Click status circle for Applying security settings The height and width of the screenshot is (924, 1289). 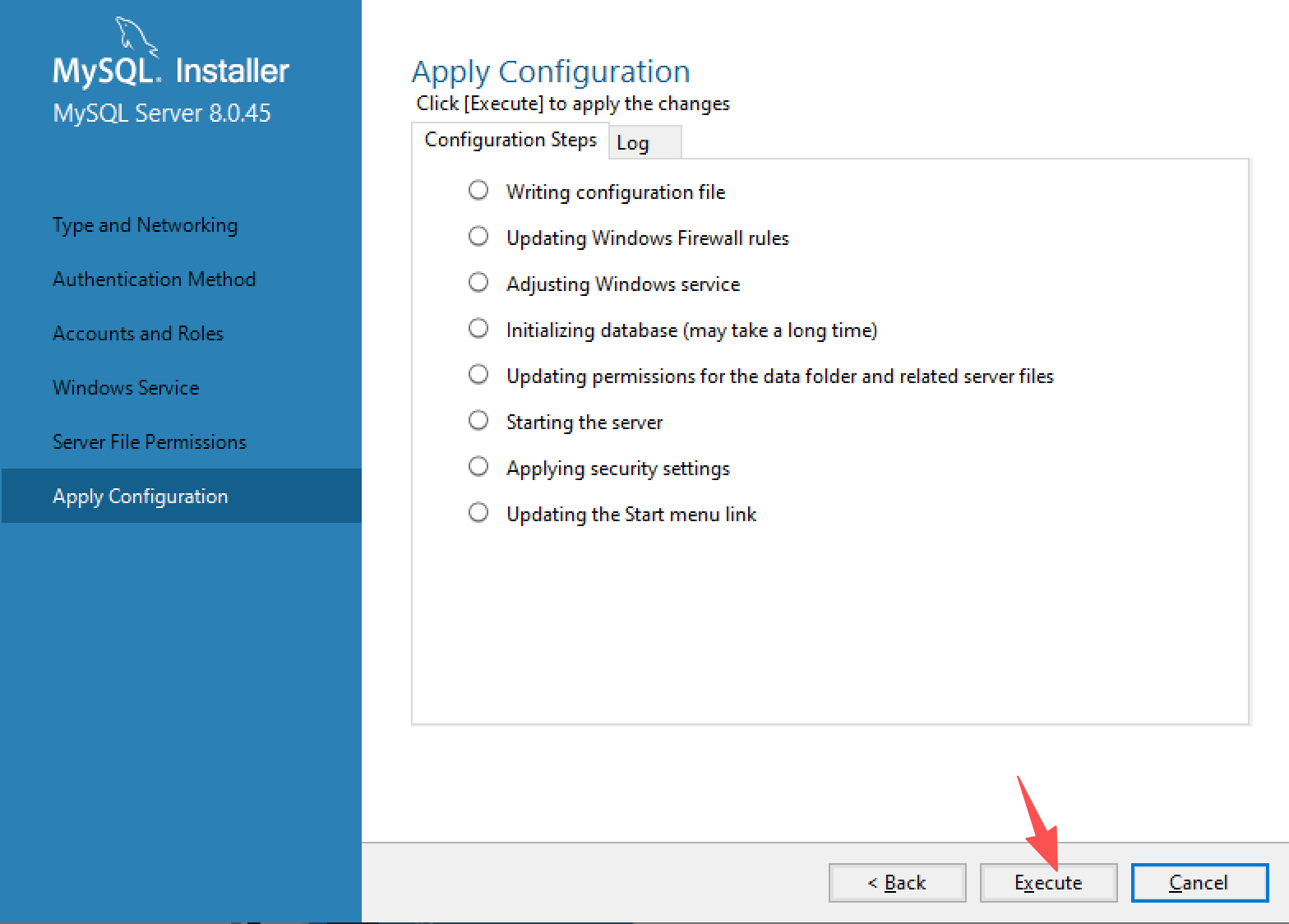coord(478,467)
